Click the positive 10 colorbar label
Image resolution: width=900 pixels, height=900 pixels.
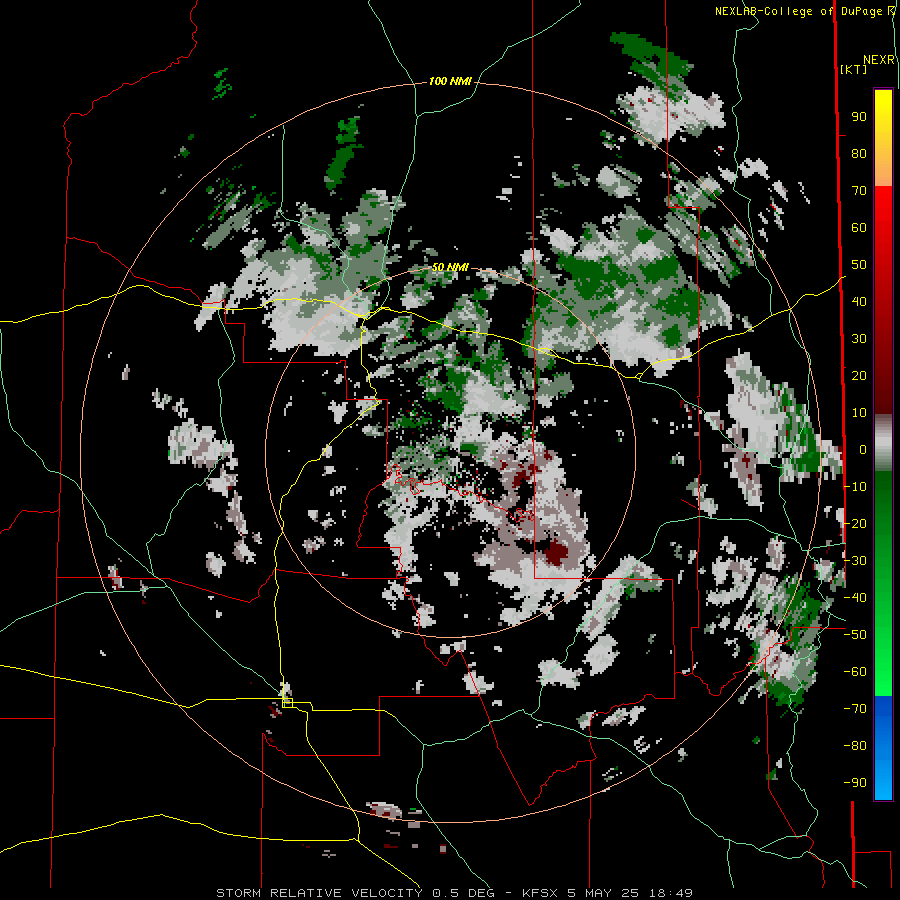click(859, 413)
